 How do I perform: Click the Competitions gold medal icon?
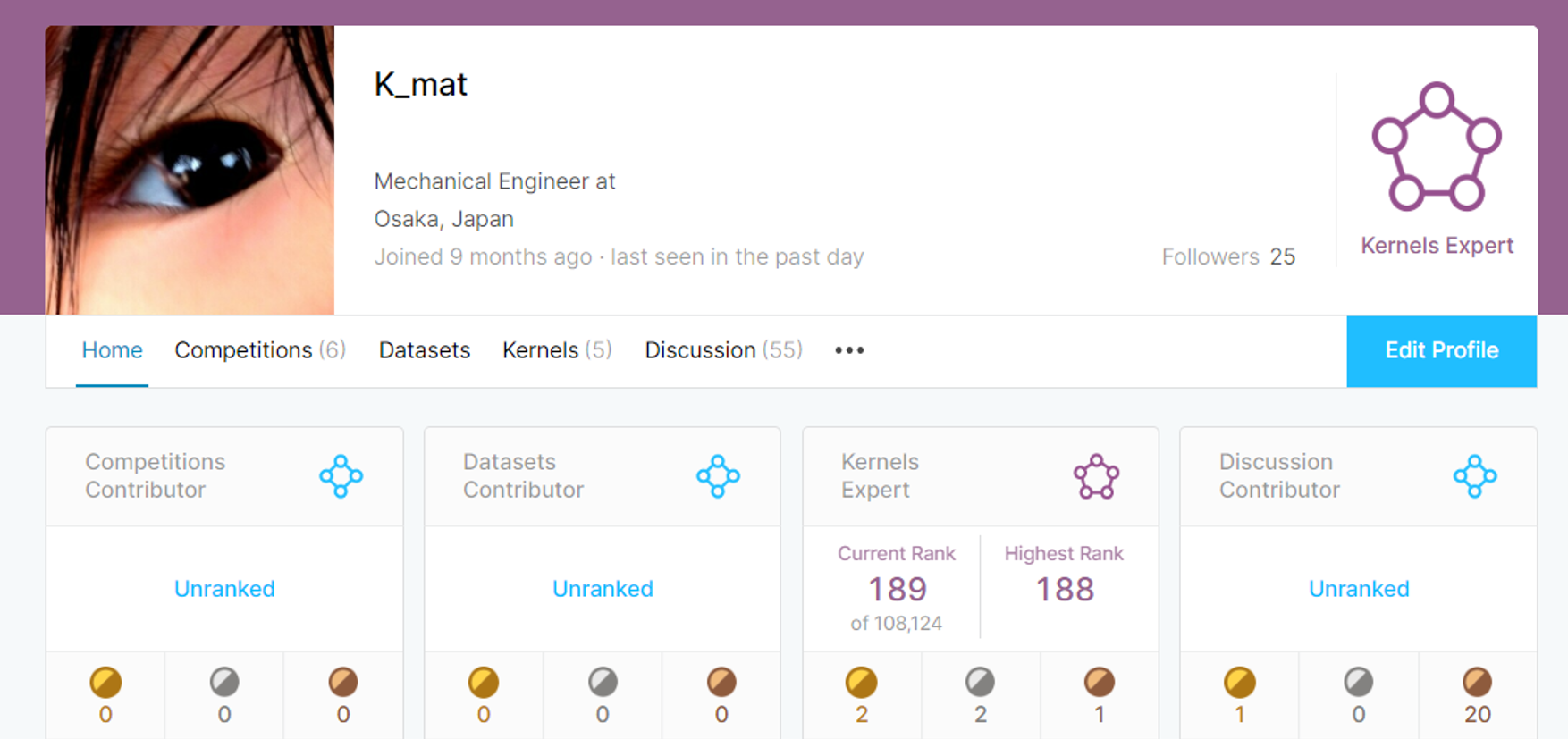tap(105, 683)
